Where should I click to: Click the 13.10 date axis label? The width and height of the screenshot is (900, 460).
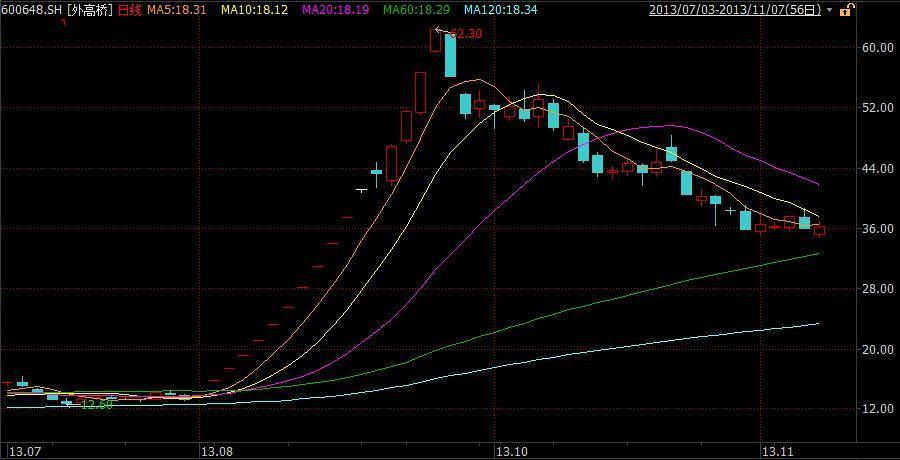pos(513,449)
